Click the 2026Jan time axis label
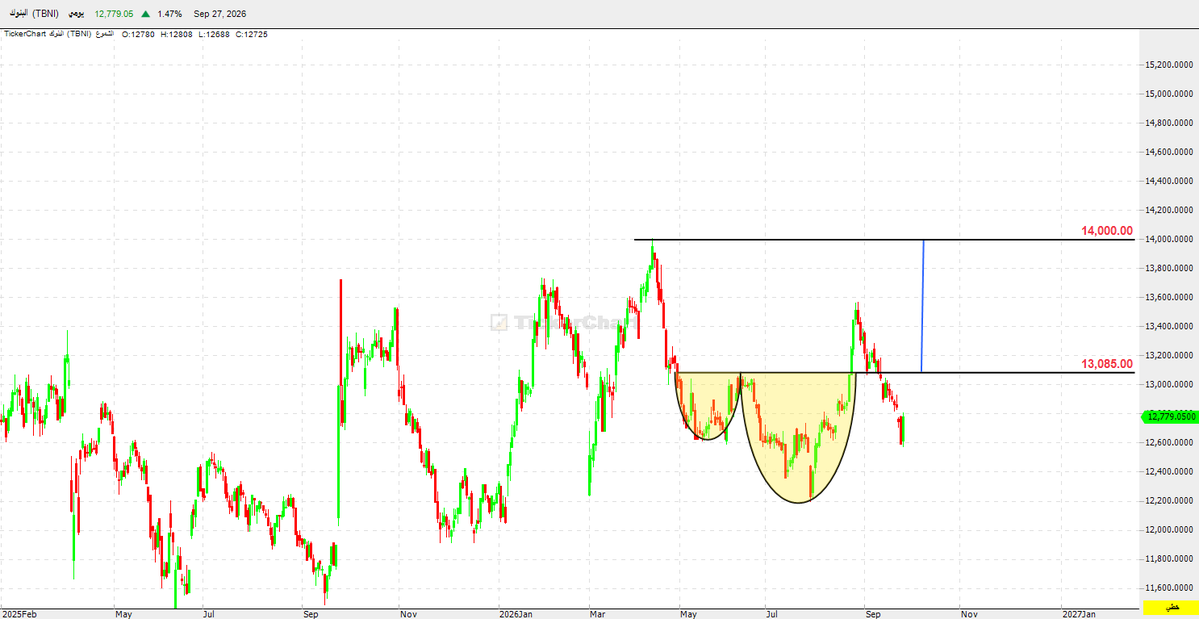Screen dimensions: 1199x619 click(x=515, y=614)
